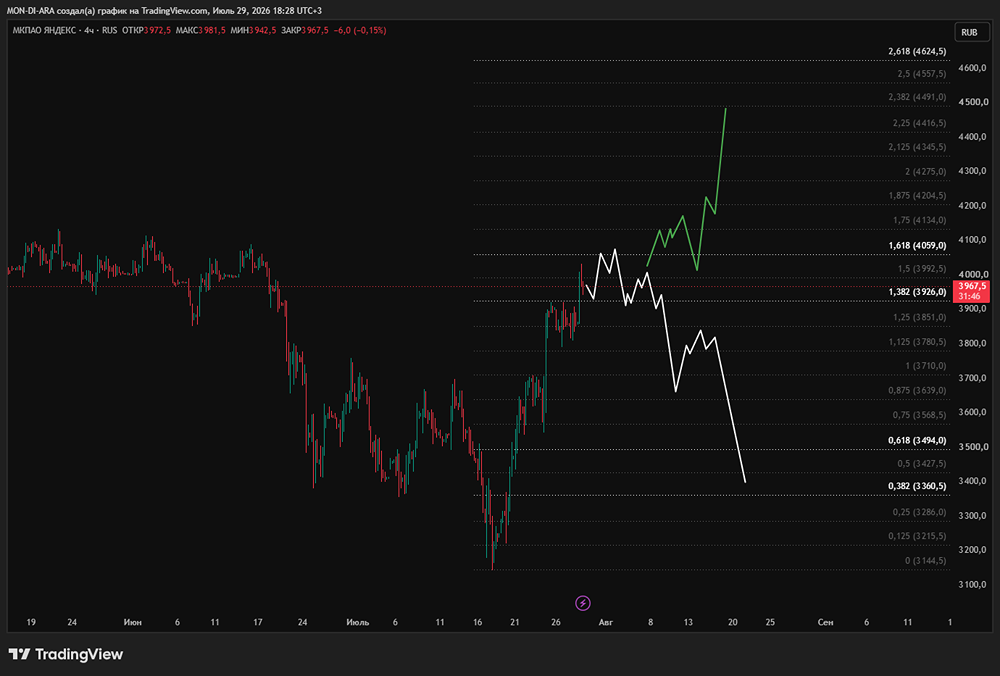This screenshot has height=676, width=1000.
Task: Click the МКПАО ЯНДЕКС symbol title
Action: tap(44, 30)
